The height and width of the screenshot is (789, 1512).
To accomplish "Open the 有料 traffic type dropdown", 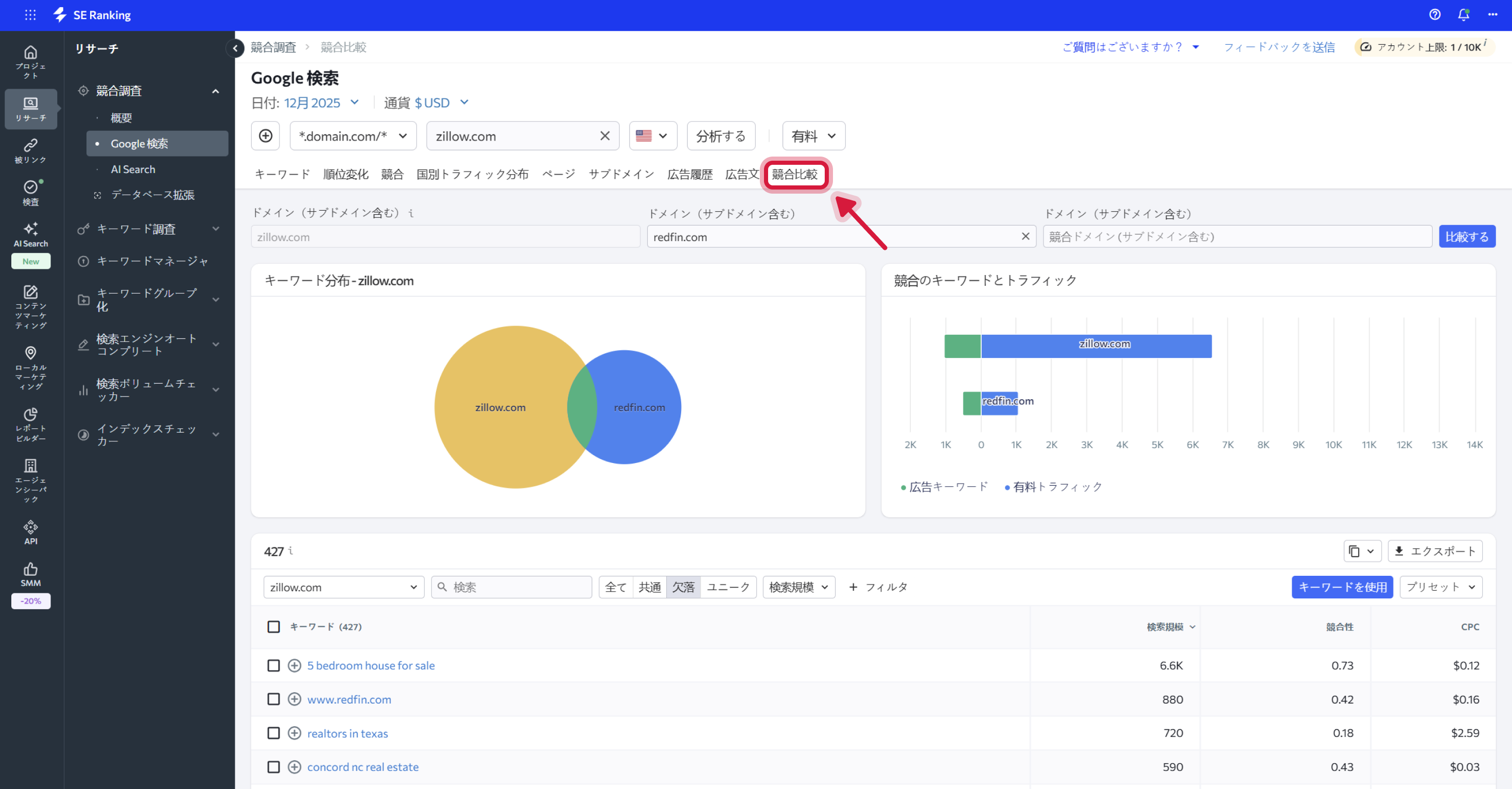I will pos(813,136).
